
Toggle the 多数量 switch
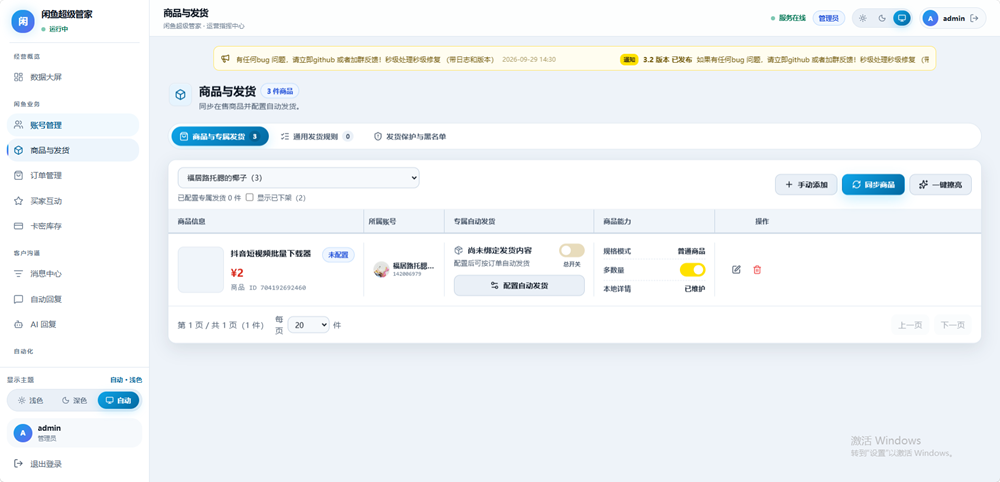[x=693, y=270]
